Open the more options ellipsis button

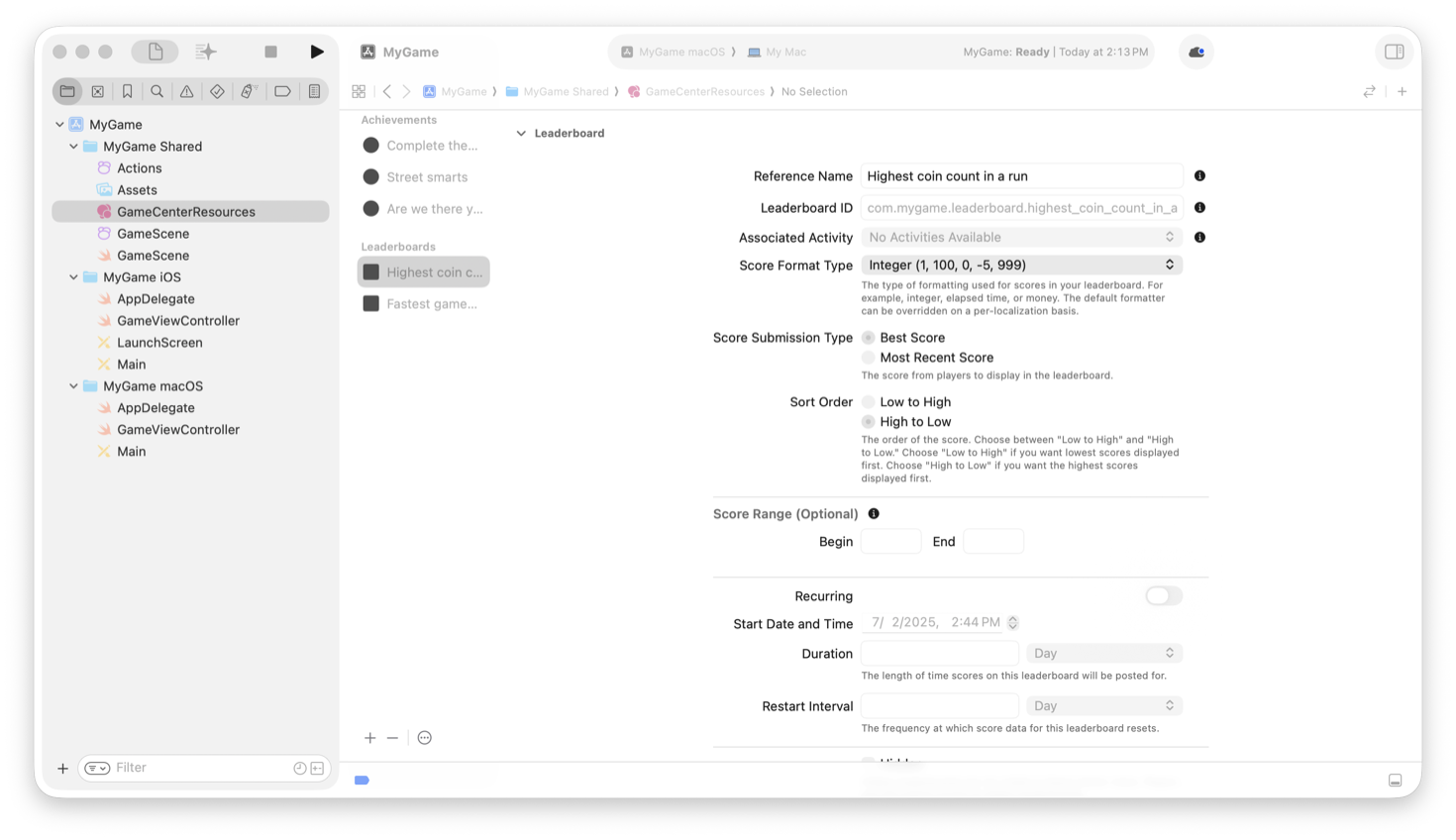coord(424,737)
